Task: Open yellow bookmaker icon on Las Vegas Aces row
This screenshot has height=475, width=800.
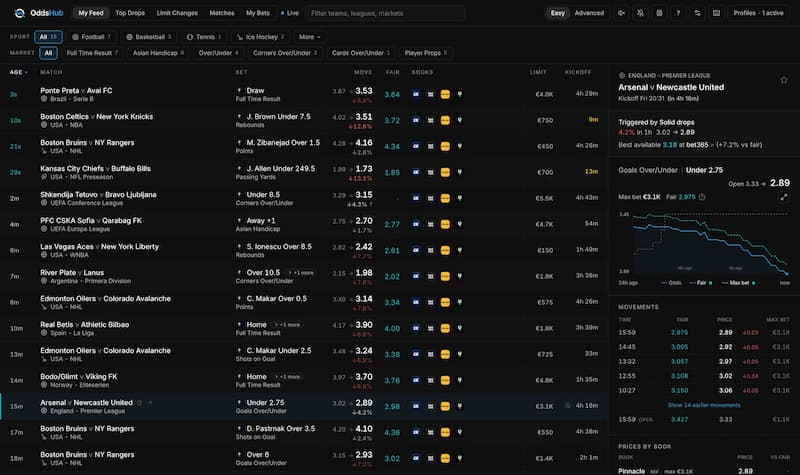Action: pos(445,250)
